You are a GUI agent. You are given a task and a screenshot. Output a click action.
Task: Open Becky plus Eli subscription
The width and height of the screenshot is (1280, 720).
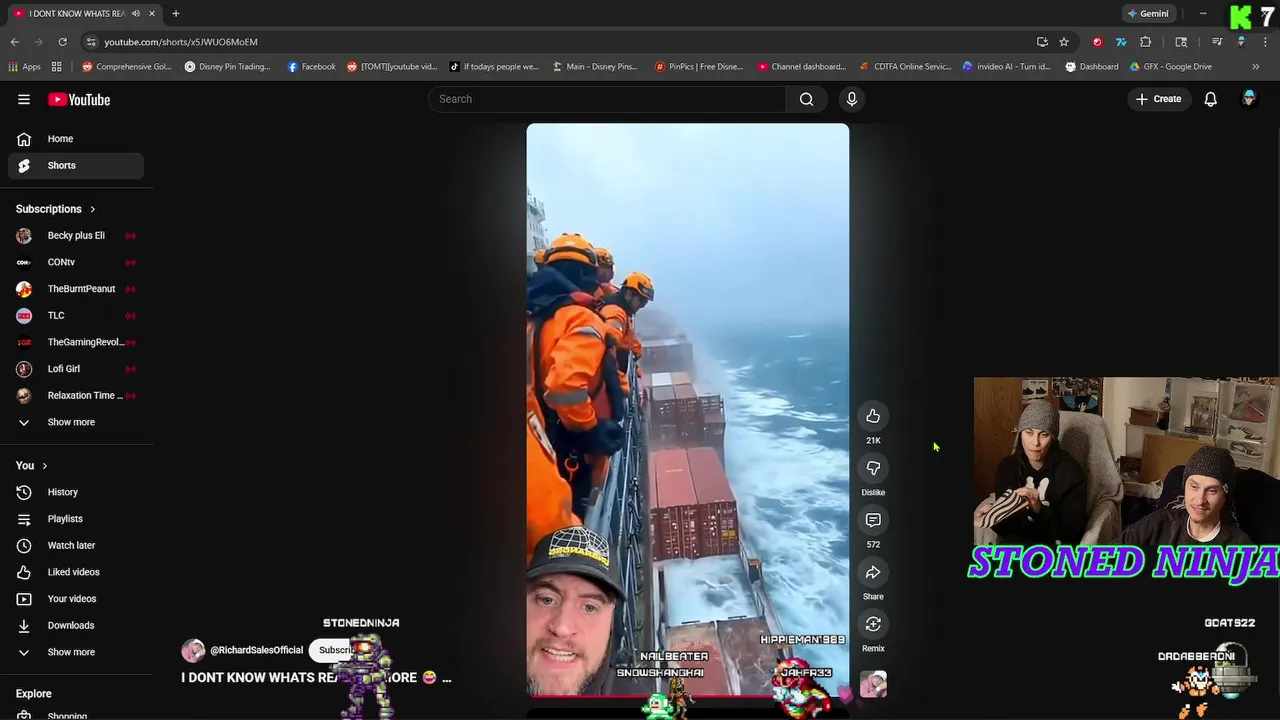(x=76, y=236)
